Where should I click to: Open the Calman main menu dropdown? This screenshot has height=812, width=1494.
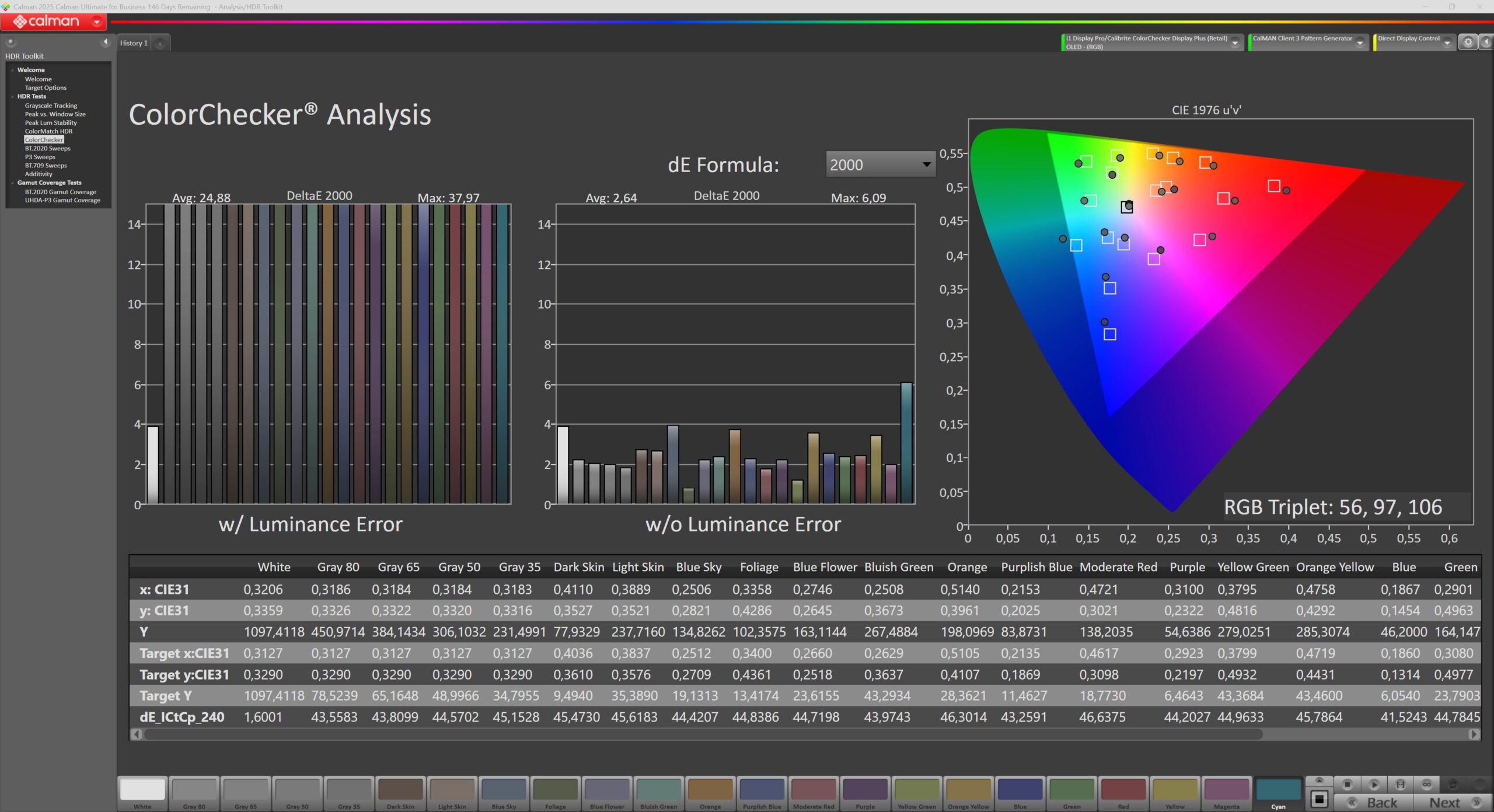[x=97, y=22]
